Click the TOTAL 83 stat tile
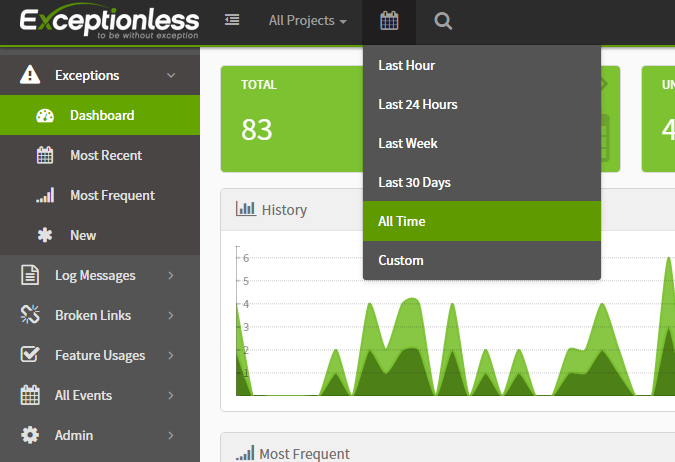 pos(285,119)
